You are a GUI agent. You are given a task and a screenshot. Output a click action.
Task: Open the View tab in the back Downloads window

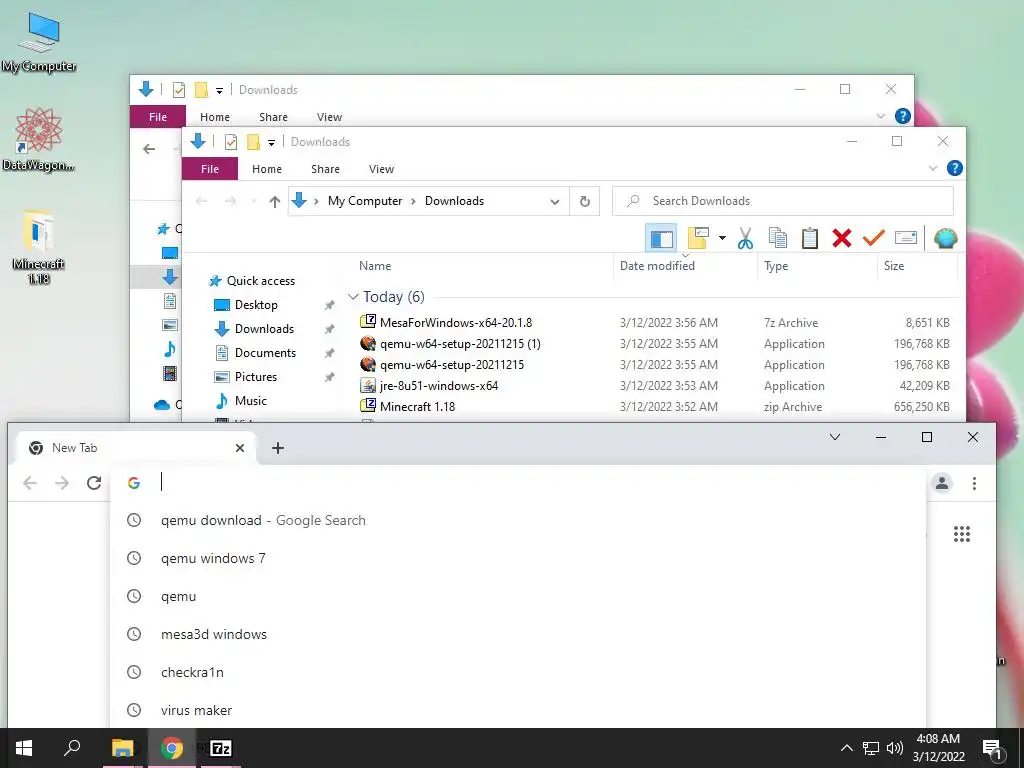(x=329, y=116)
